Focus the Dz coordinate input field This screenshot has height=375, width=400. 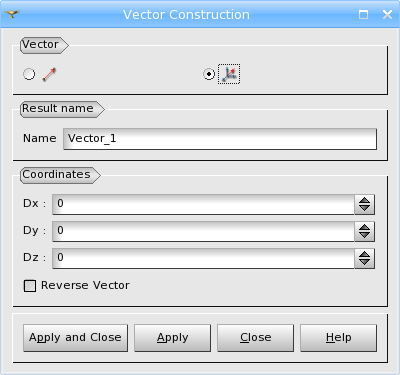[x=203, y=258]
